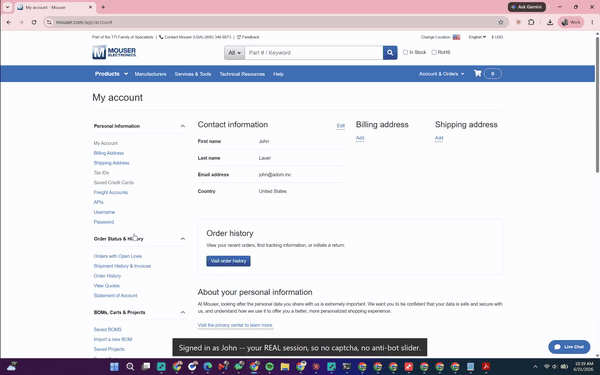The image size is (600, 375).
Task: Open the Live Chat button
Action: click(569, 347)
